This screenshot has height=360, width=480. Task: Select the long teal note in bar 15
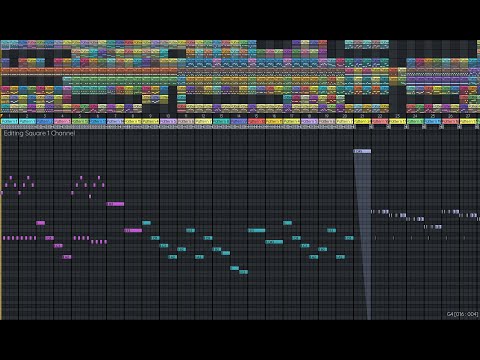257,230
